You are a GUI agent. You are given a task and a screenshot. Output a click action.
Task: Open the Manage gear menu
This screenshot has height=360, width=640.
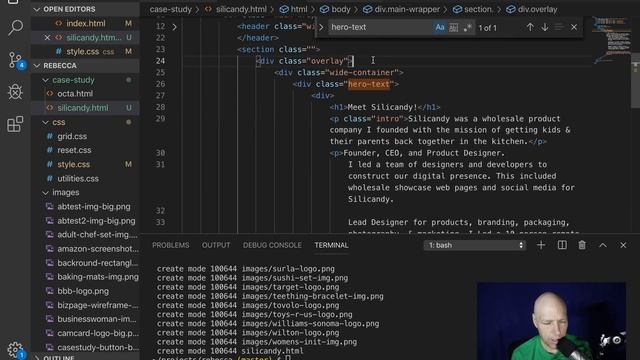pos(15,349)
